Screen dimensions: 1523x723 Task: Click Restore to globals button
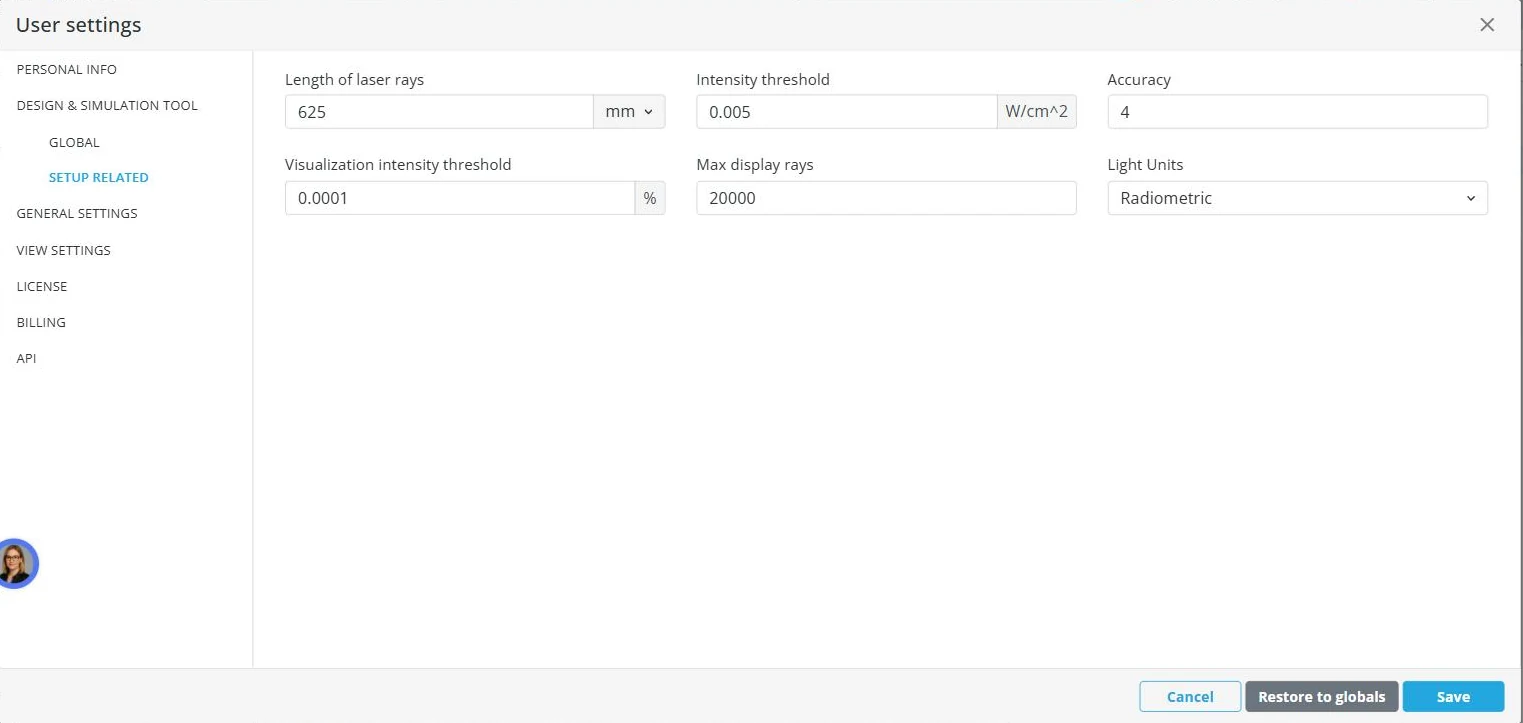(1322, 697)
